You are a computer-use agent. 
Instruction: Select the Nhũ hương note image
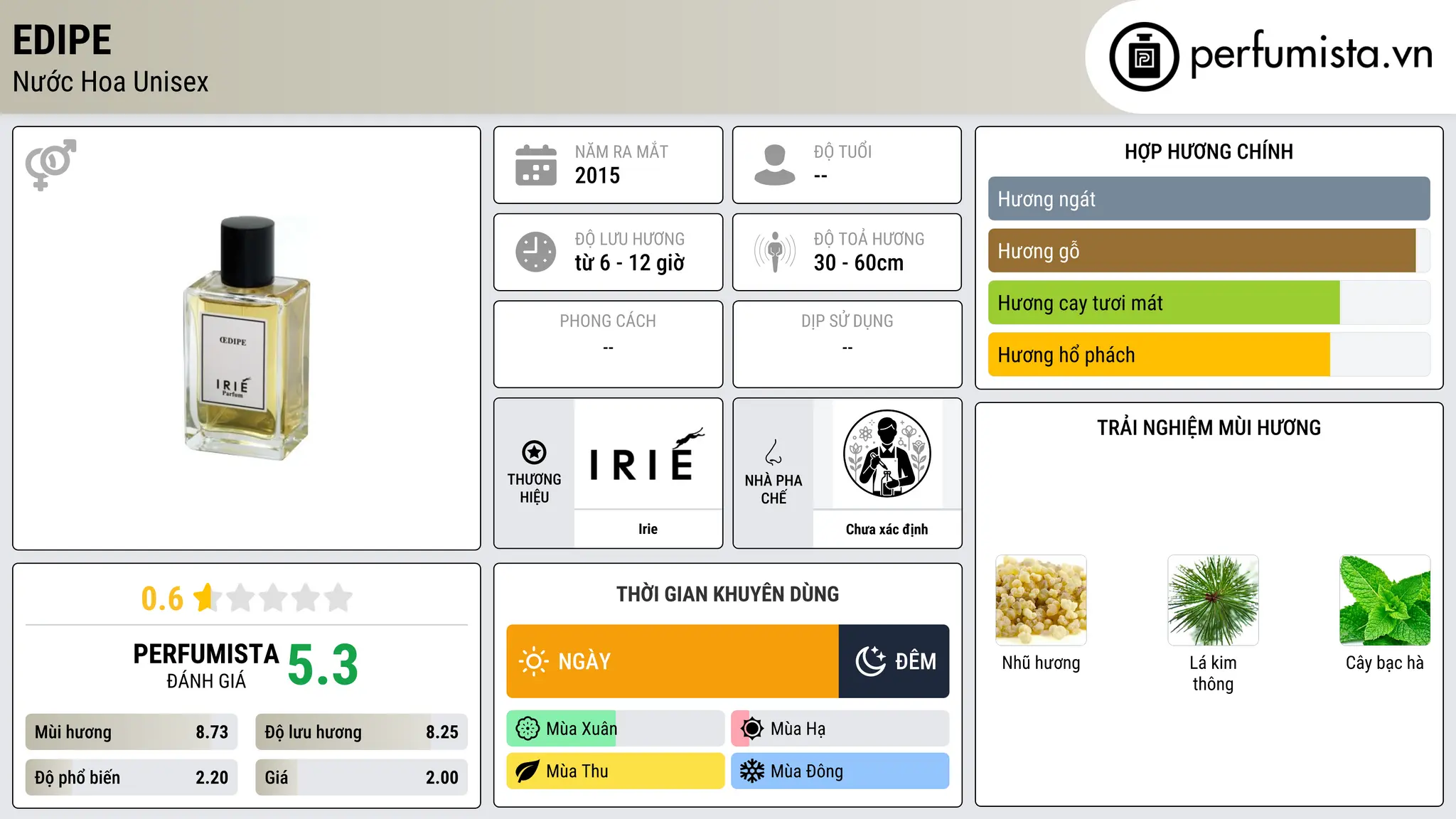[1041, 600]
